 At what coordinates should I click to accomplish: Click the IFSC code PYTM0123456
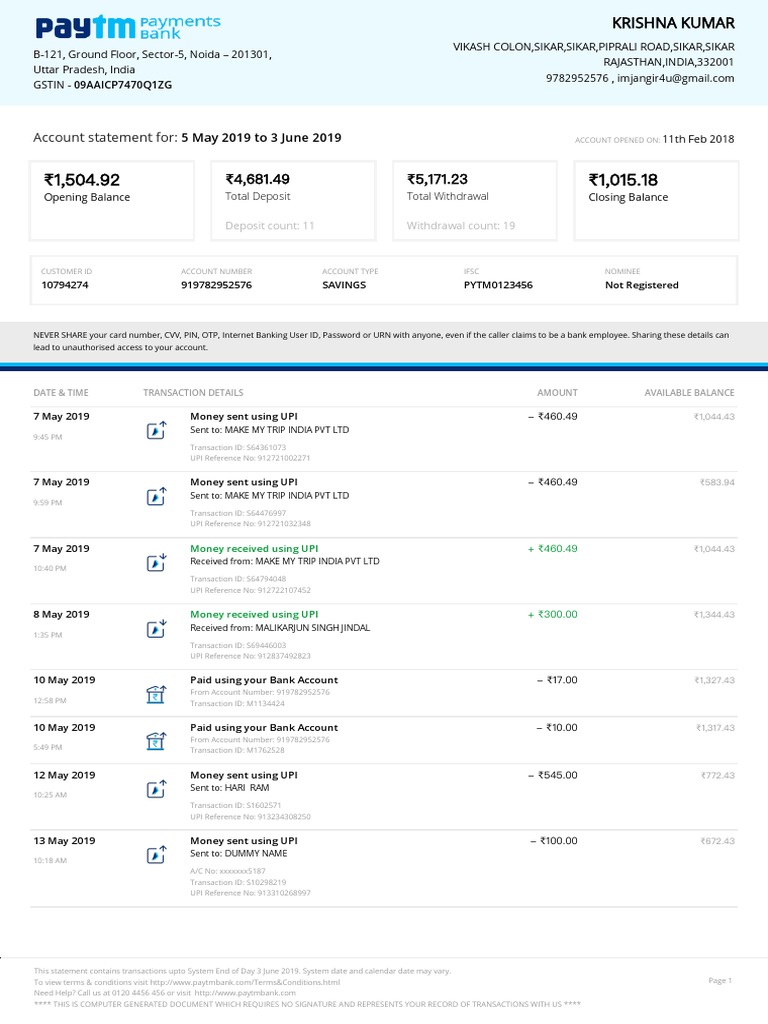[x=498, y=285]
